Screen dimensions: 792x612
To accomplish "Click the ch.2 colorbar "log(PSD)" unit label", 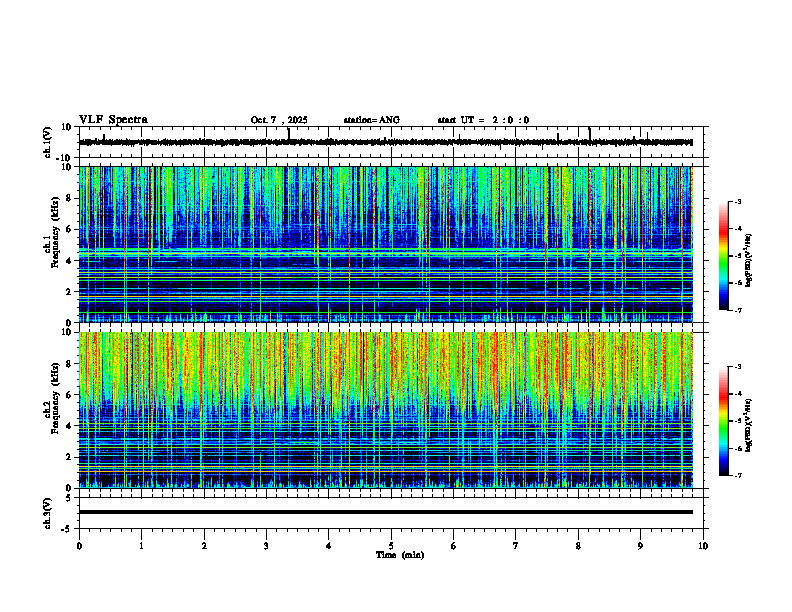I will tap(749, 425).
